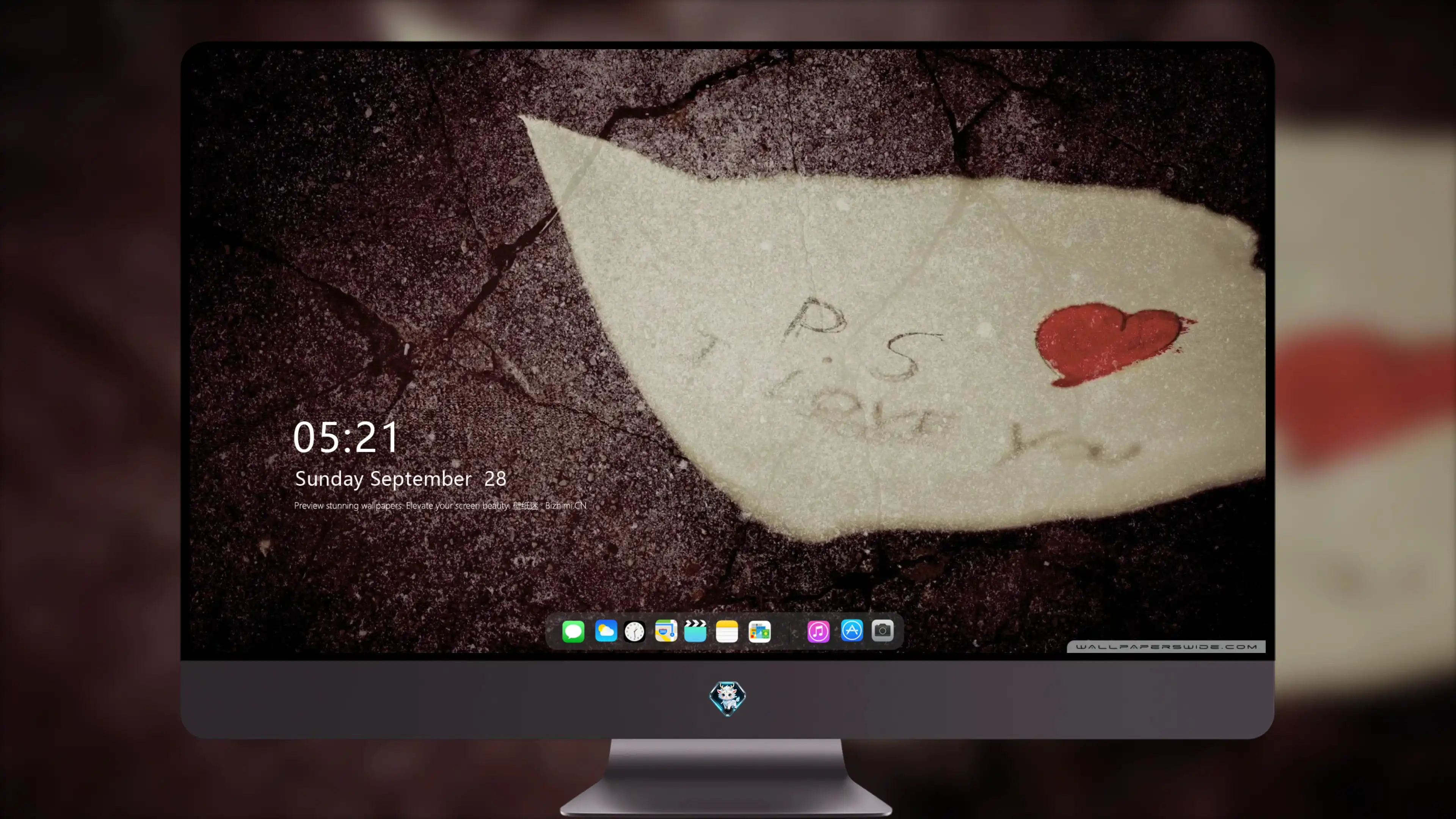Launch the Maps app from the dock
The width and height of the screenshot is (1456, 819).
[666, 631]
